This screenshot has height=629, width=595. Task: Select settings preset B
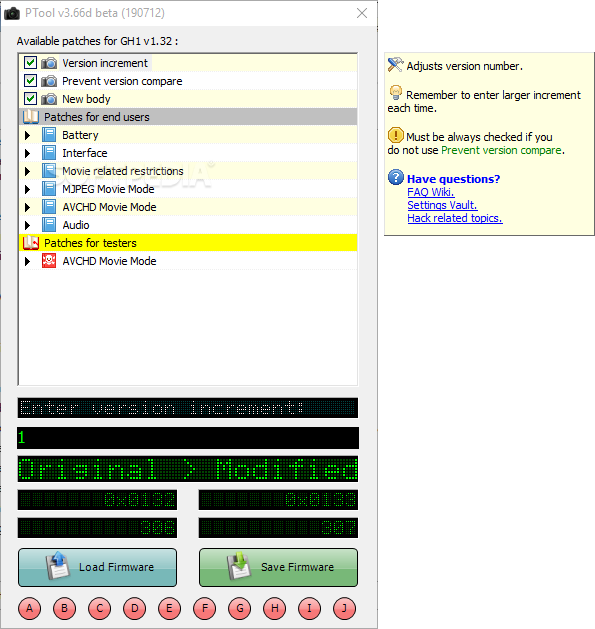click(65, 609)
